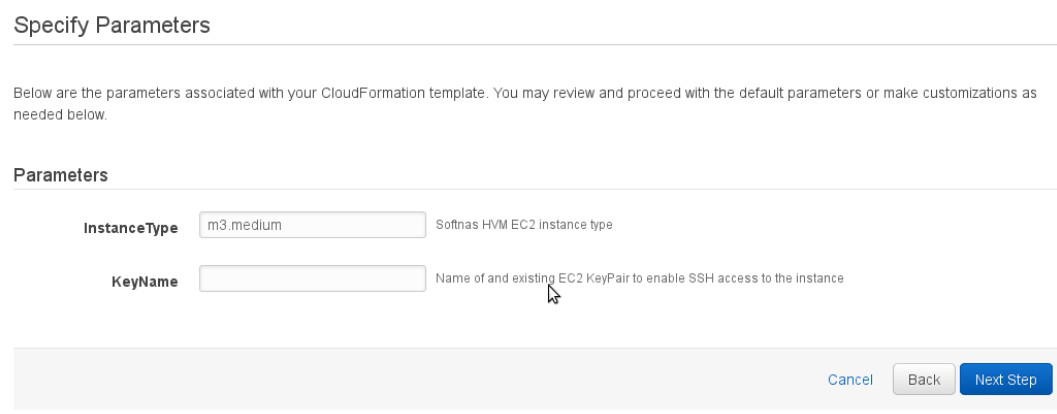Viewport: 1057px width, 414px height.
Task: Click the Softnas HVM EC2 instance type description
Action: [524, 225]
